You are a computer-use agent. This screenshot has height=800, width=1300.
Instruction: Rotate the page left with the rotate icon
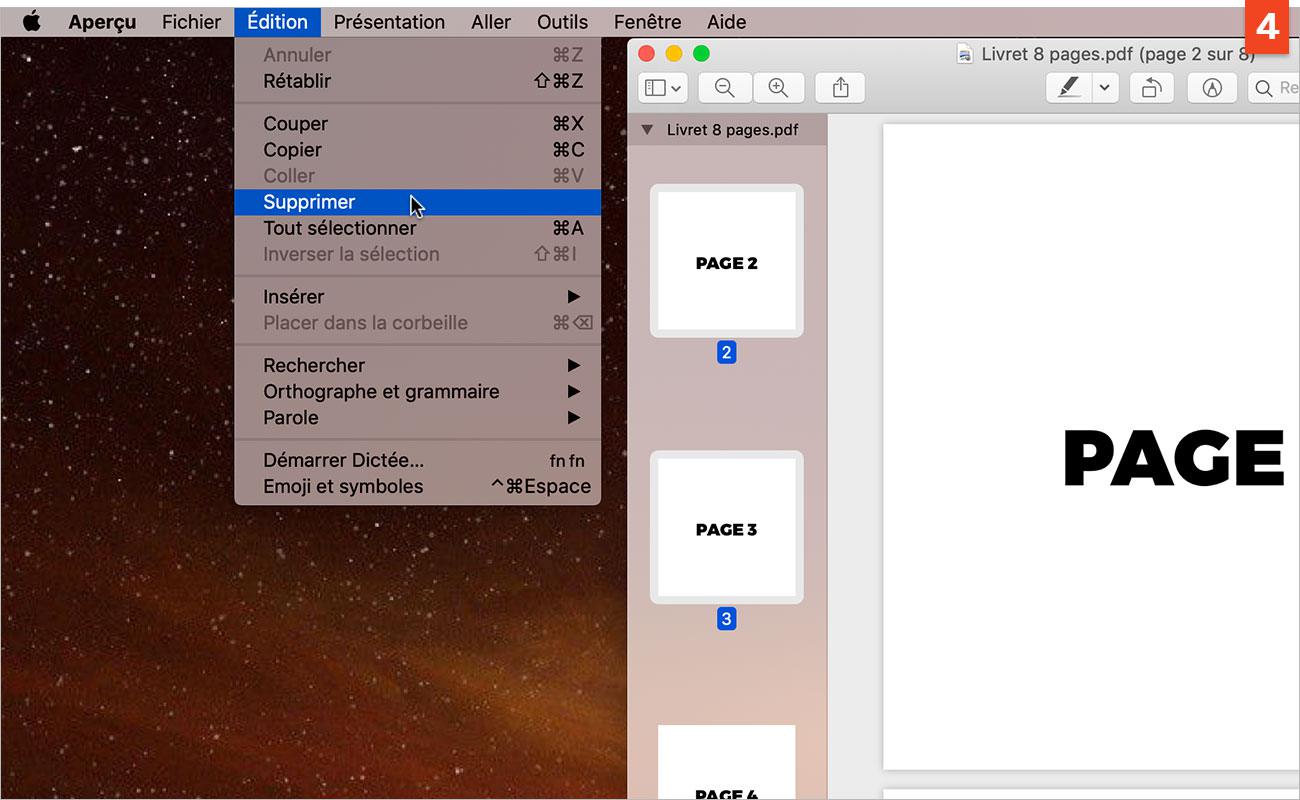pos(1151,88)
